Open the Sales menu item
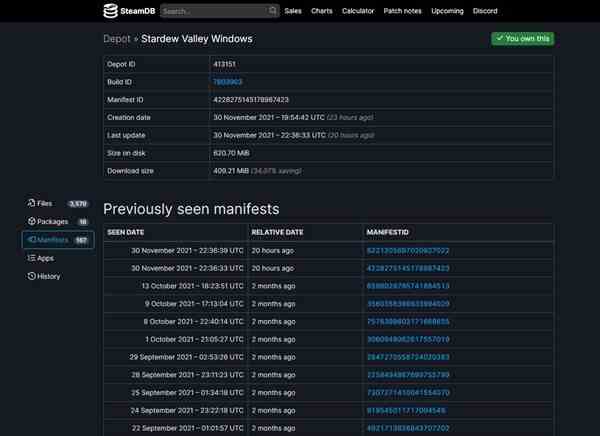 click(293, 11)
